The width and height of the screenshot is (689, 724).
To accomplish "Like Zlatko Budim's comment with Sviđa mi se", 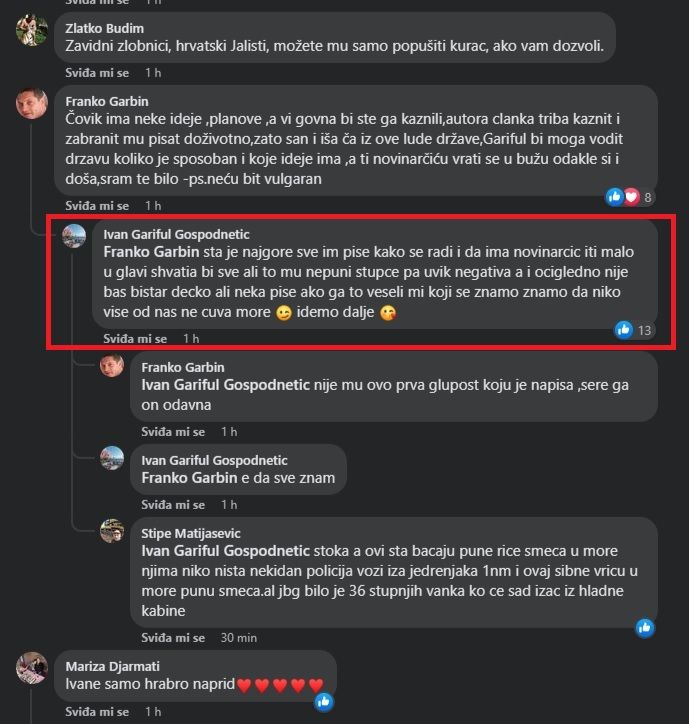I will [x=97, y=73].
